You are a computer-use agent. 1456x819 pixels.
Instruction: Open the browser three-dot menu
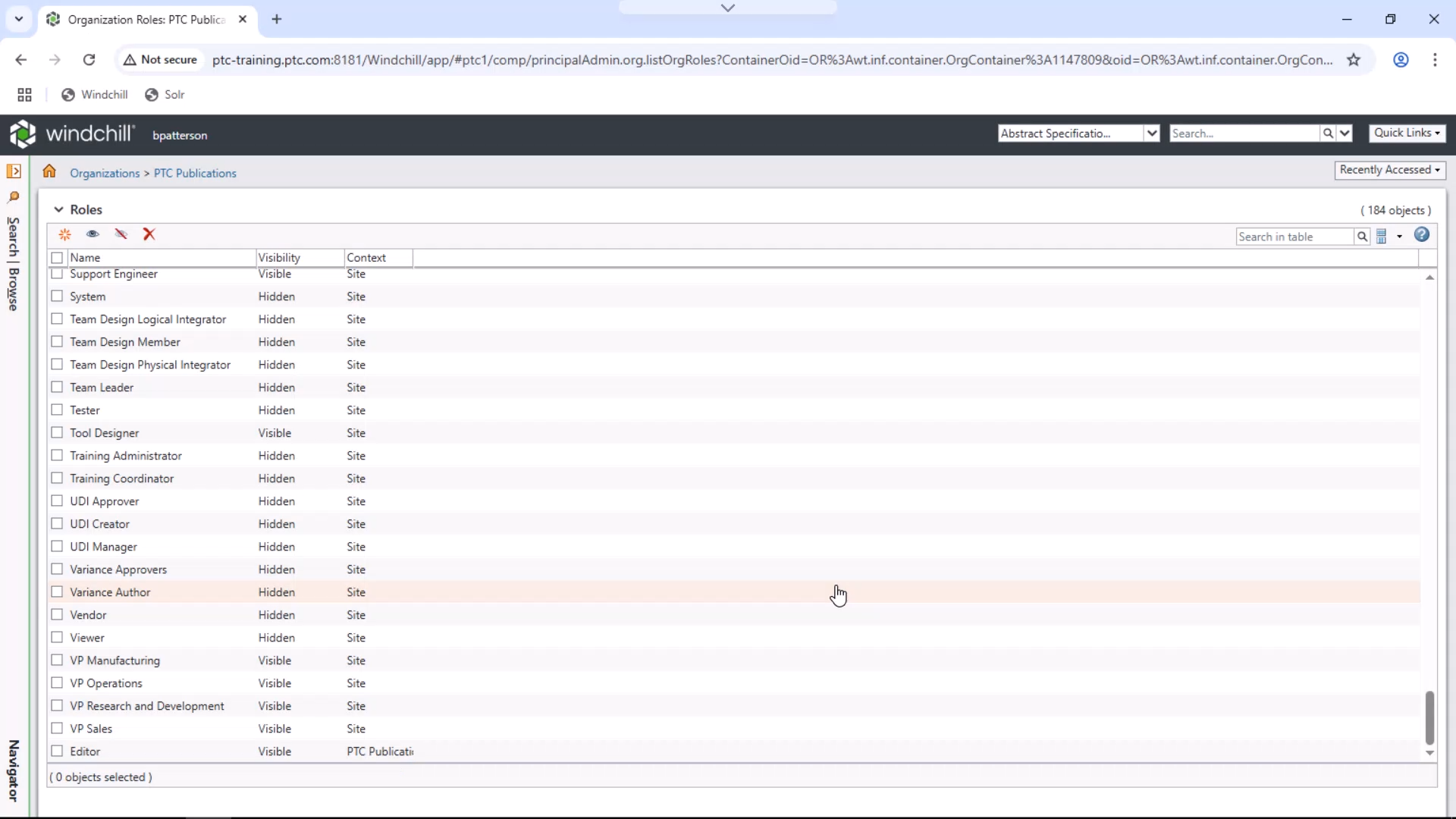coord(1435,60)
